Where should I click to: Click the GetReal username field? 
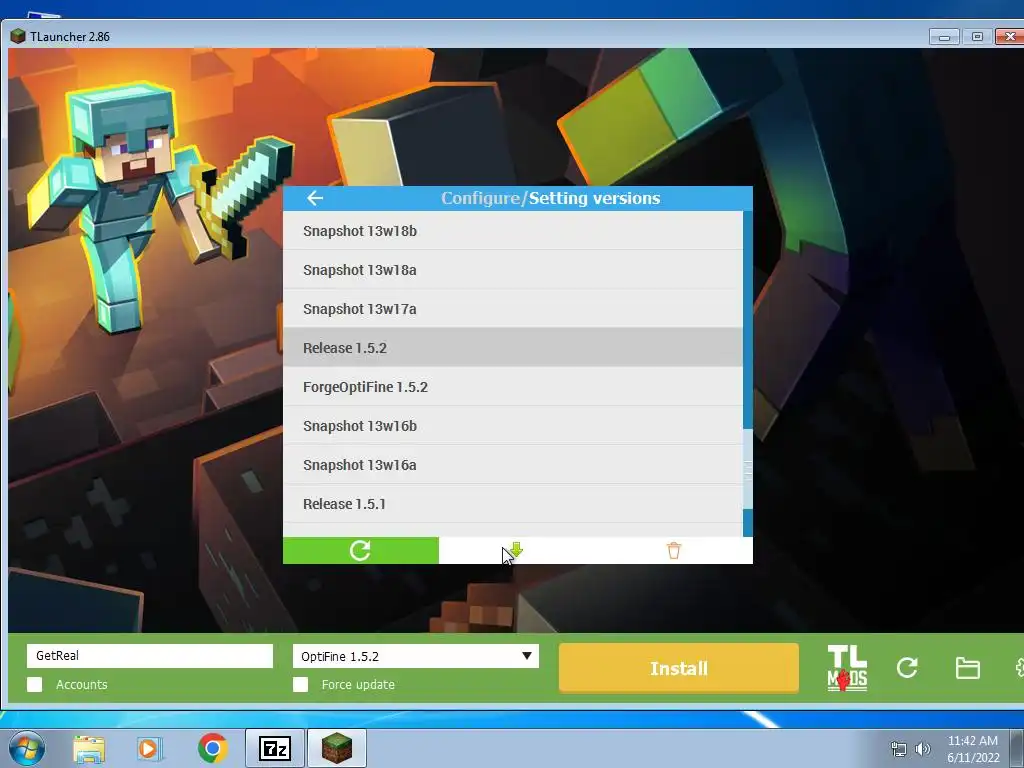150,656
